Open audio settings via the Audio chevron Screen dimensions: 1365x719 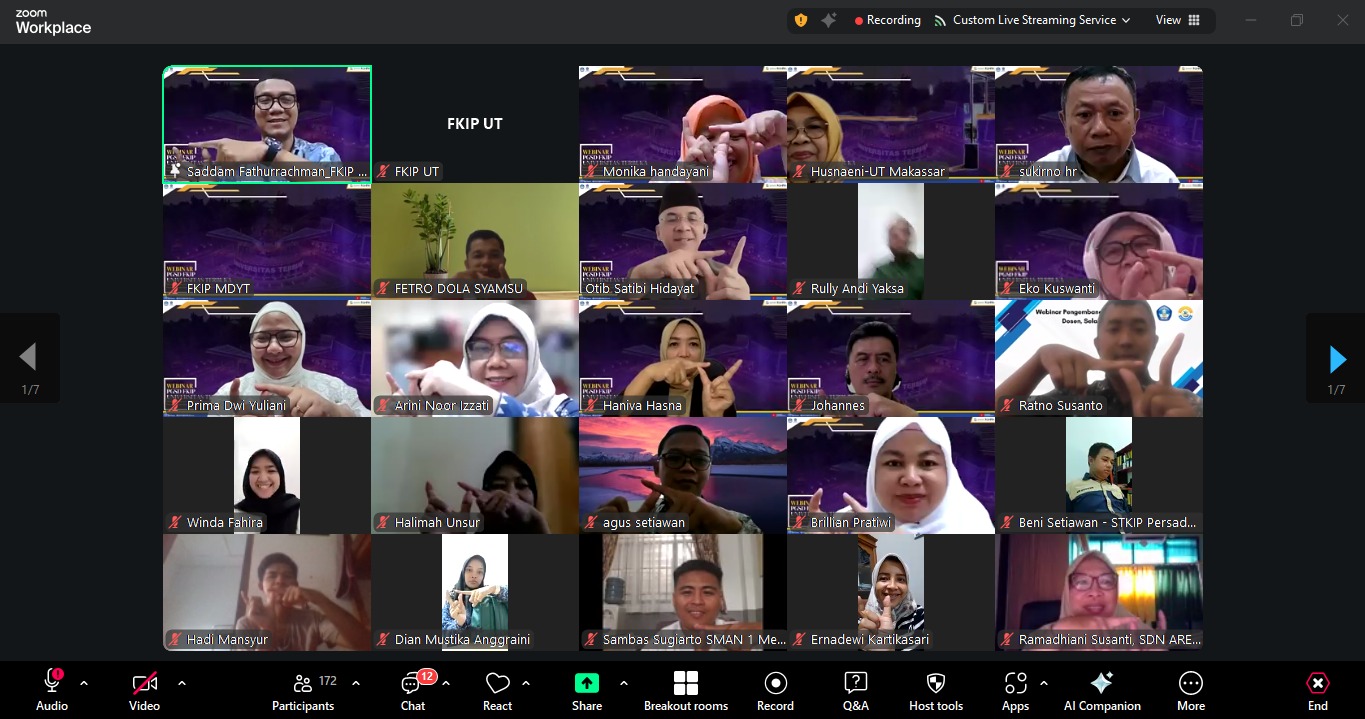tap(83, 684)
